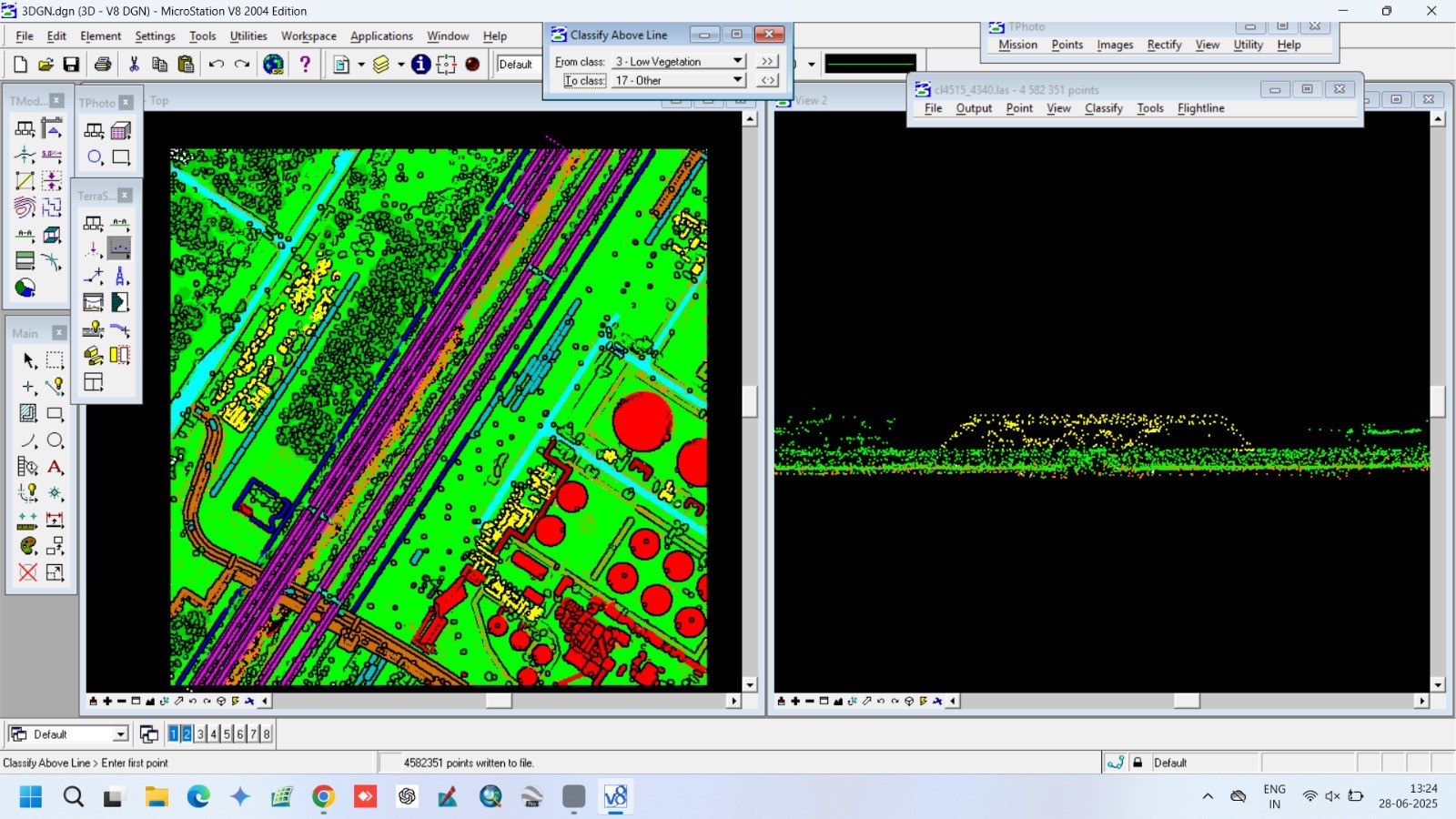Click the Print icon on the main toolbar
The width and height of the screenshot is (1456, 819).
tap(102, 64)
